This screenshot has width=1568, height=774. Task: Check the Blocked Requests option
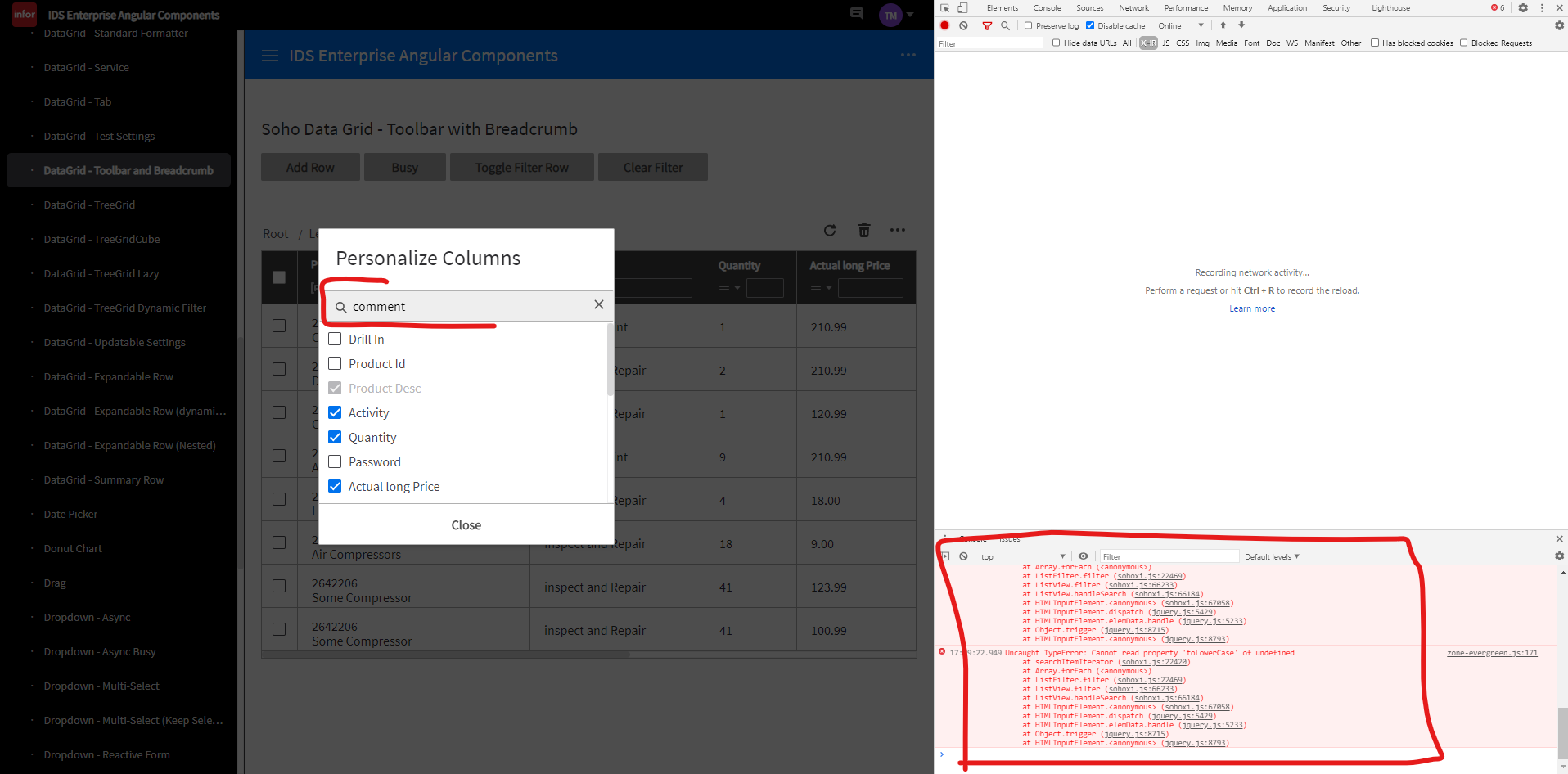[x=1464, y=43]
